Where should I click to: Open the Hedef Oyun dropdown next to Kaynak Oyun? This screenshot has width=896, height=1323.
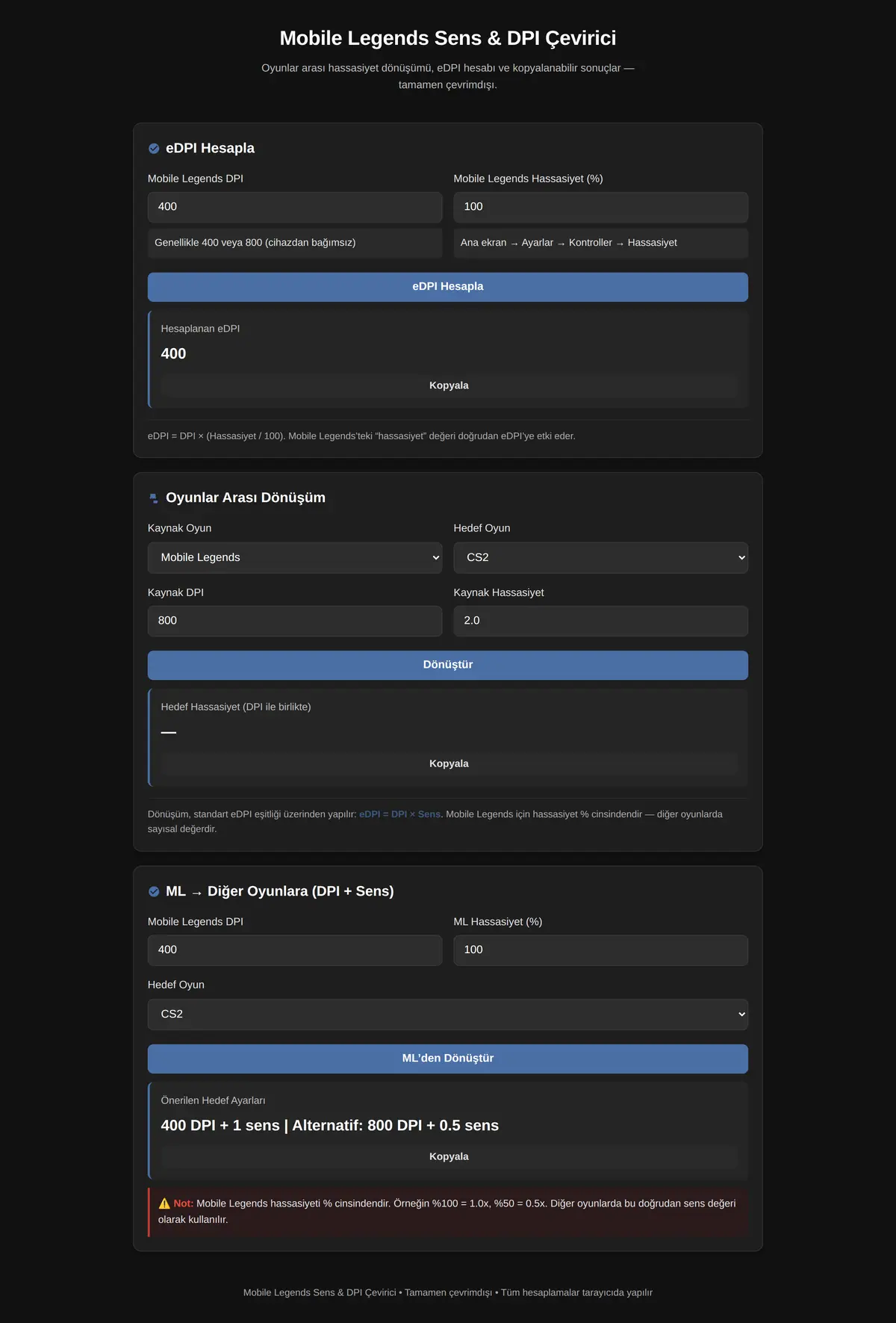click(600, 557)
